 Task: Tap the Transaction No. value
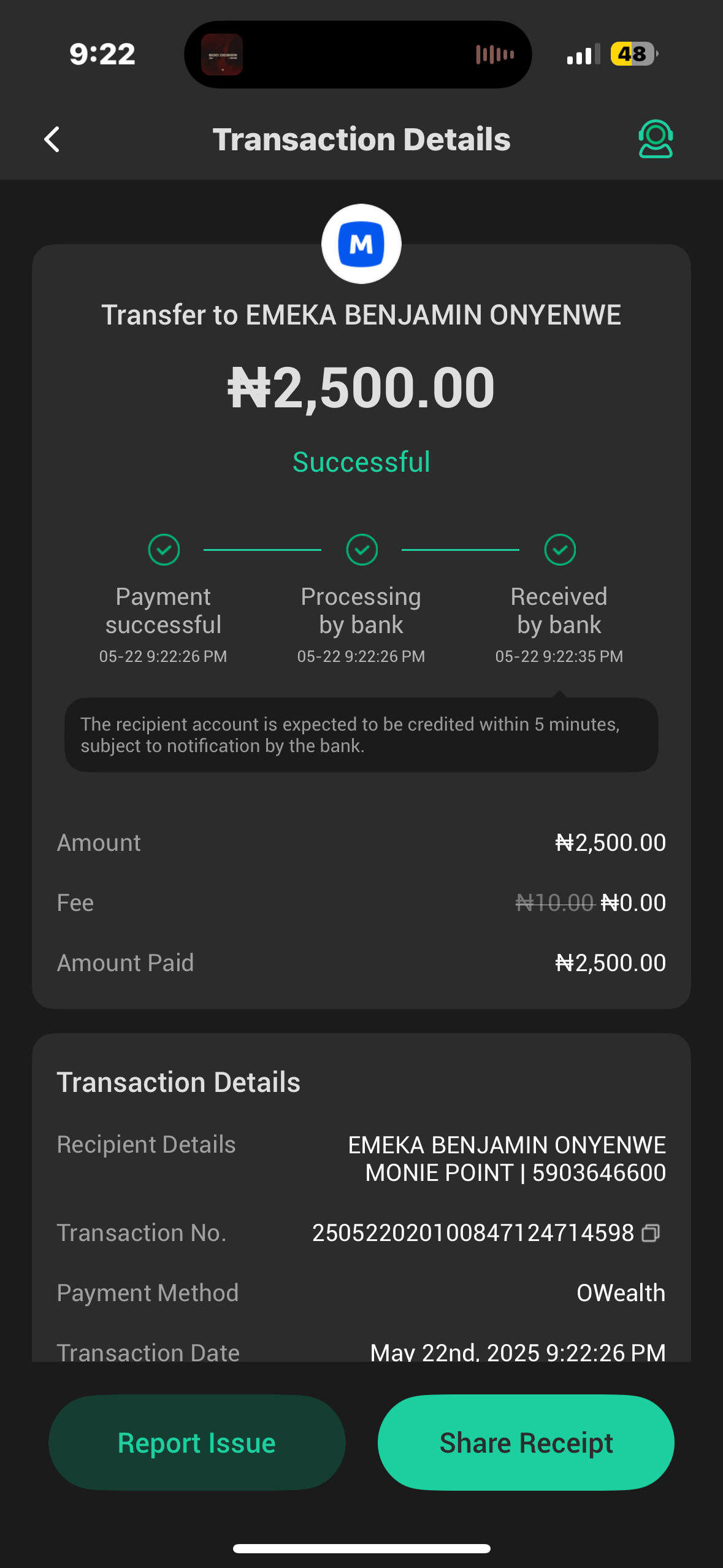coord(473,1233)
